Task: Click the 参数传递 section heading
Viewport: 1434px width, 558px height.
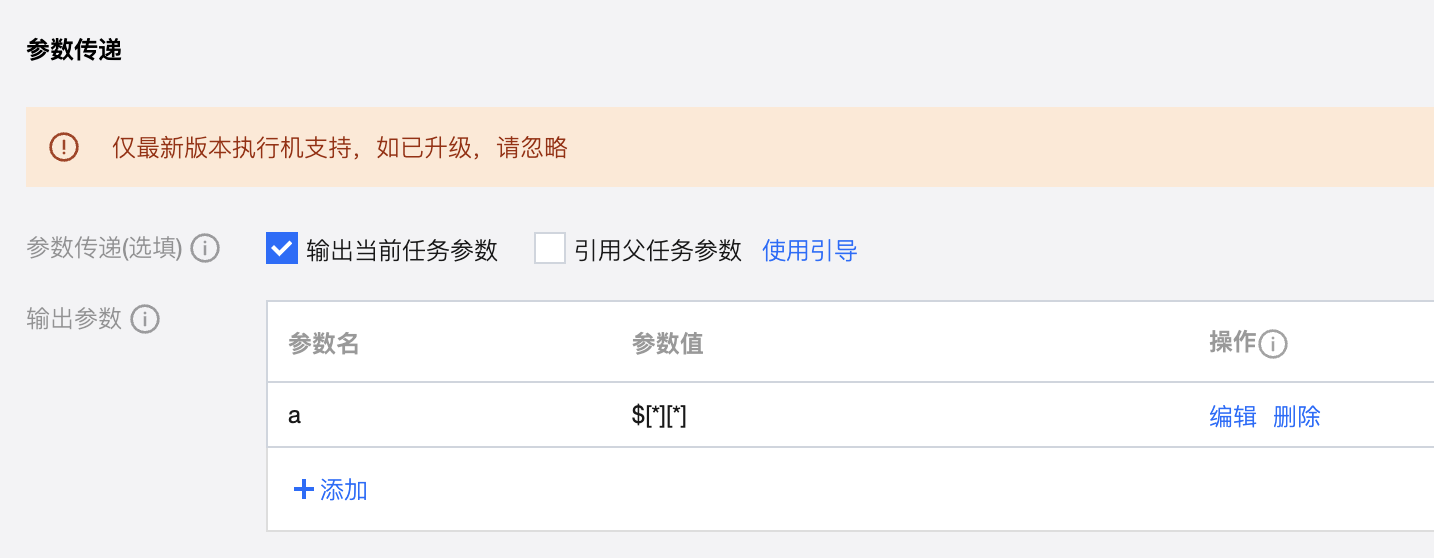Action: point(74,50)
